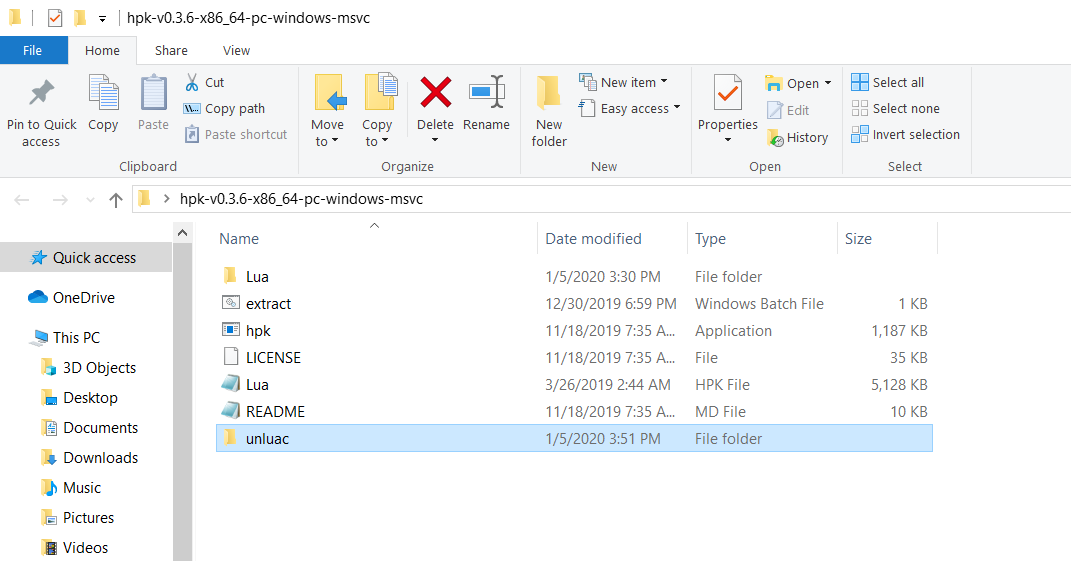Switch to the Share ribbon tab
This screenshot has width=1071, height=561.
point(171,51)
